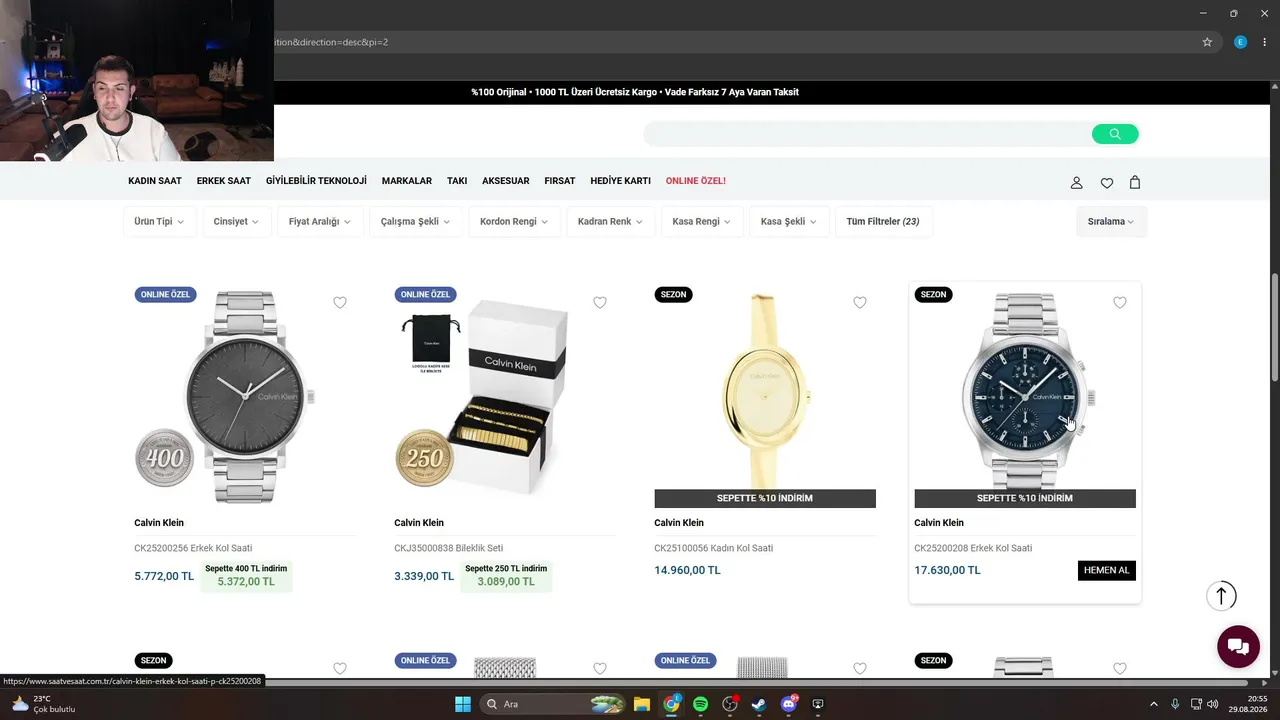Favorite the CK25100056 Kadın Kol Saati
This screenshot has height=720, width=1280.
pyautogui.click(x=860, y=303)
